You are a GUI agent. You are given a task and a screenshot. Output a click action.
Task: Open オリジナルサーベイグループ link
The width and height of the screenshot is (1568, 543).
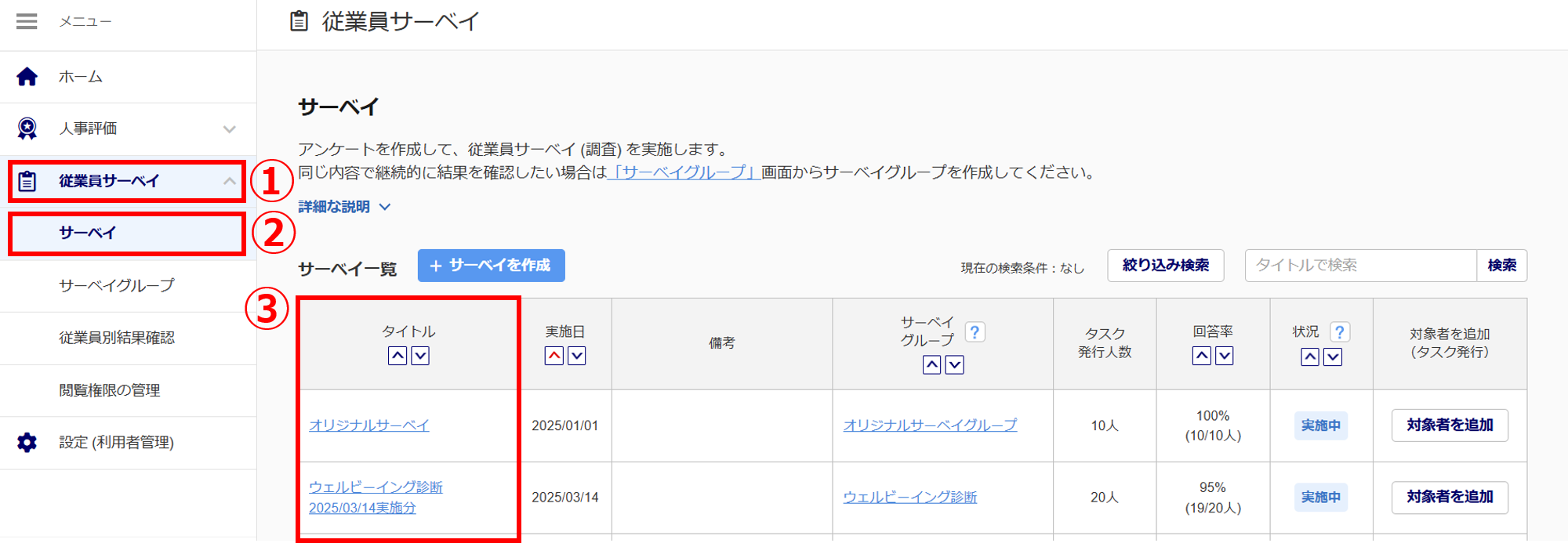coord(930,425)
